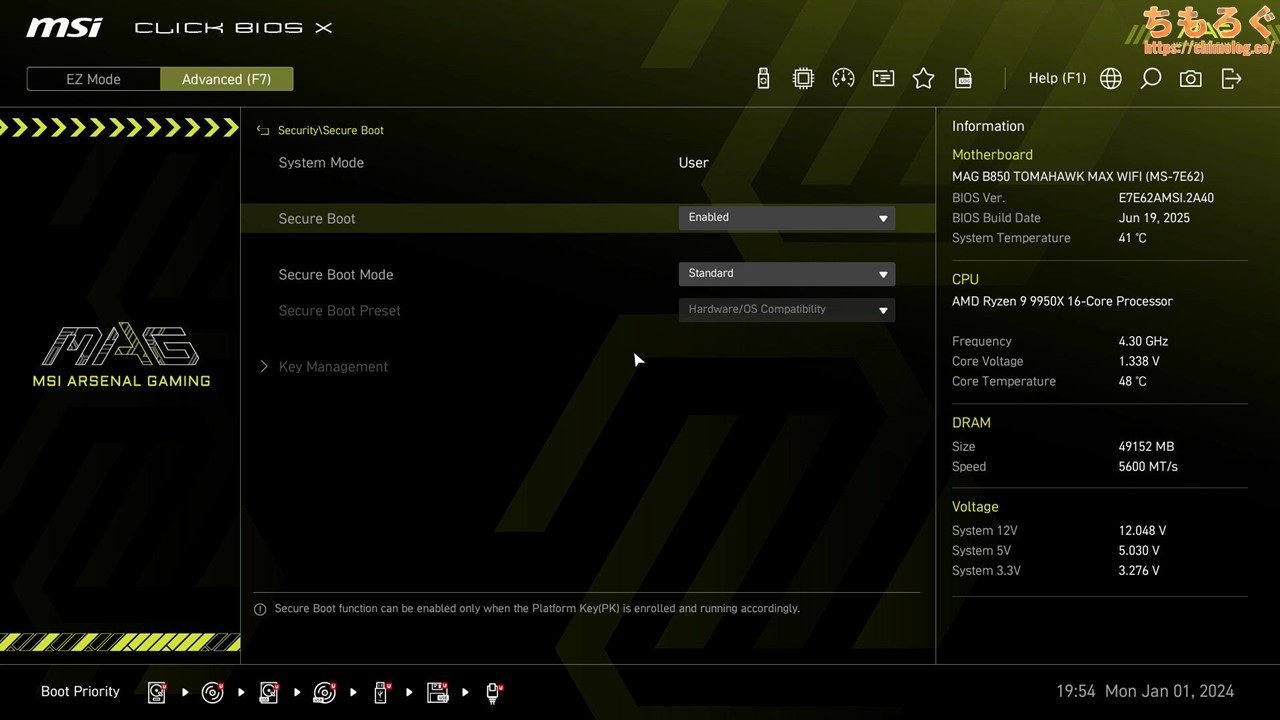Take a screenshot with camera icon
The height and width of the screenshot is (720, 1280).
click(x=1190, y=79)
